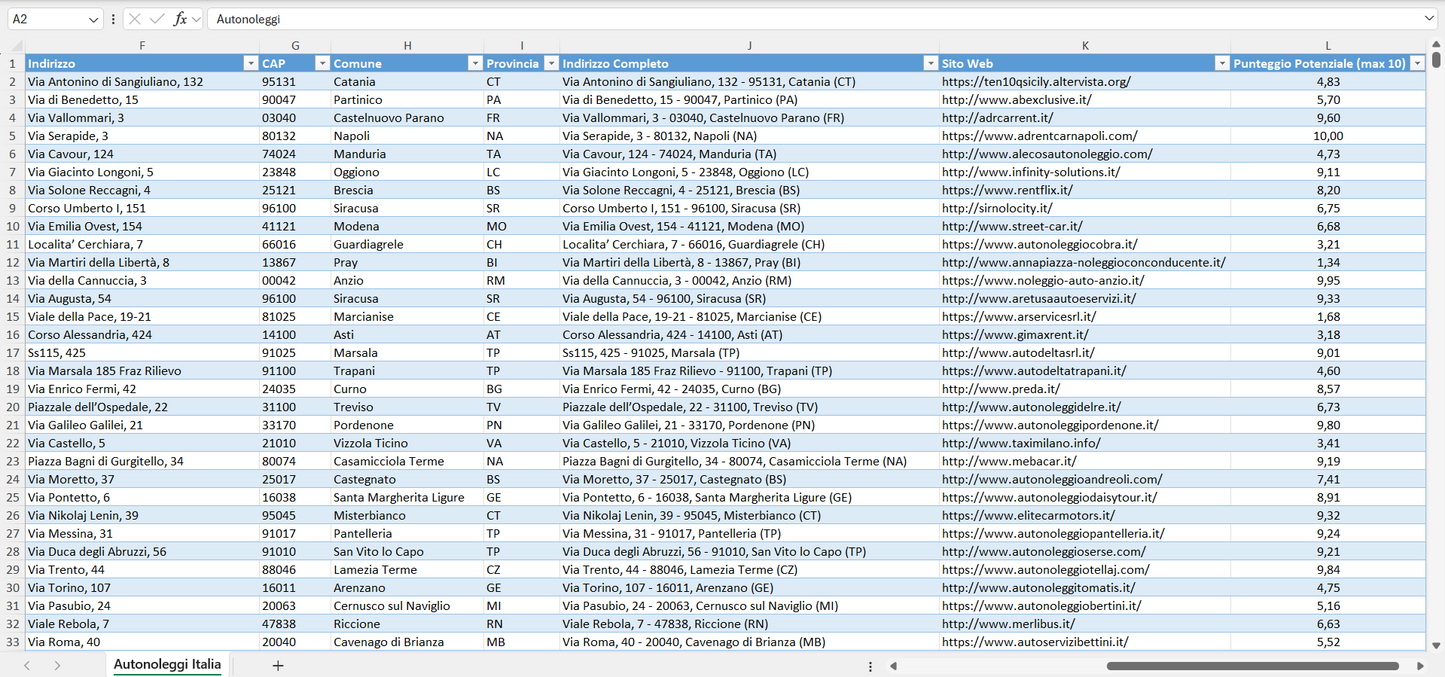This screenshot has width=1445, height=677.
Task: Click the scroll right arrow of horizontal scrollbar
Action: (1420, 666)
